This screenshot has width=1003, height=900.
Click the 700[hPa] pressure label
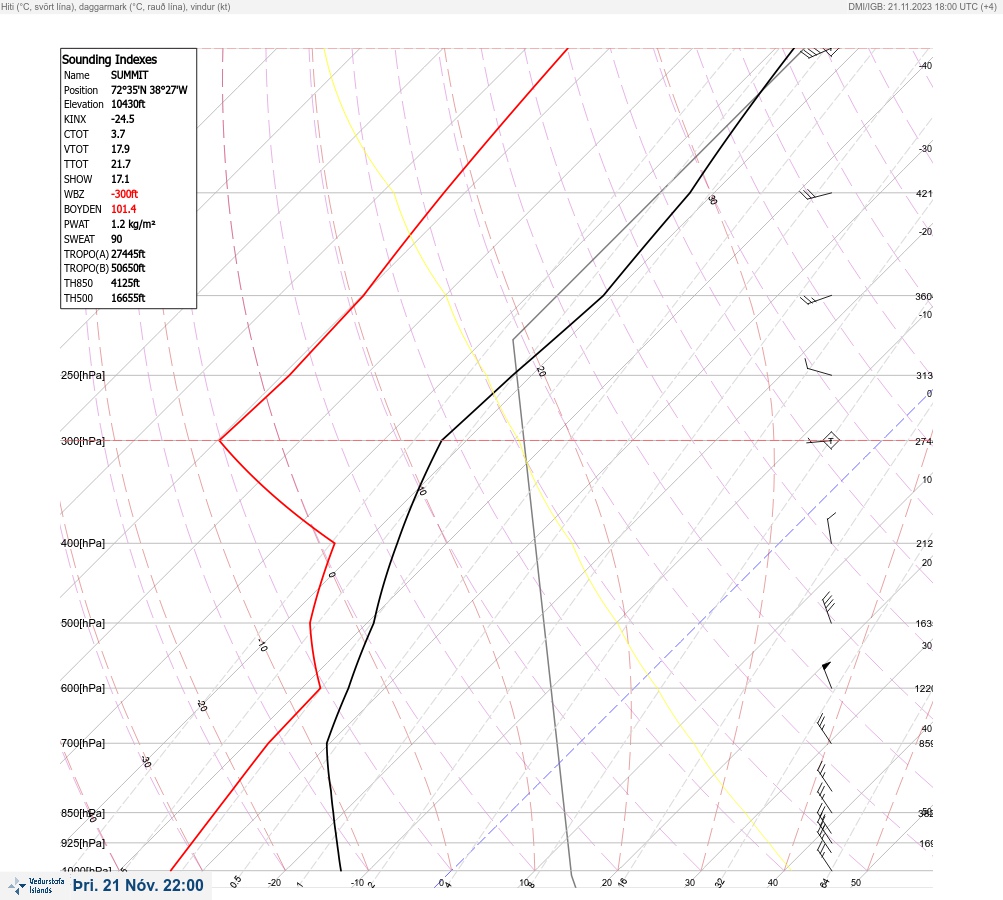tap(83, 744)
